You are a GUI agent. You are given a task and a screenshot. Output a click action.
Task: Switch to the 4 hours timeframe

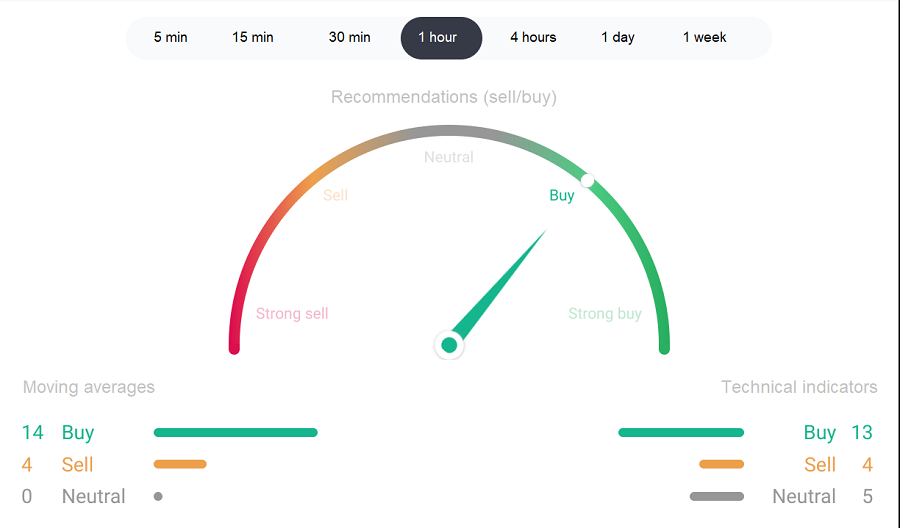click(x=533, y=37)
